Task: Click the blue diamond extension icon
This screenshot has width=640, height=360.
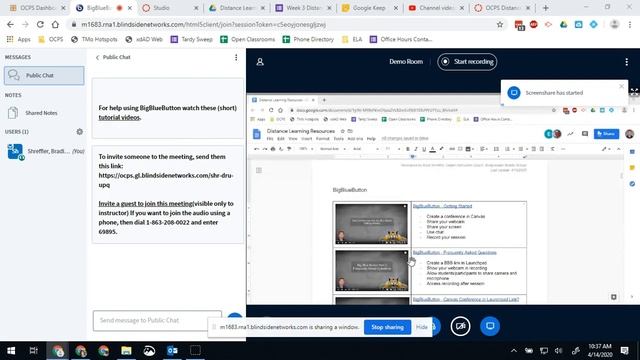Action: pos(593,24)
